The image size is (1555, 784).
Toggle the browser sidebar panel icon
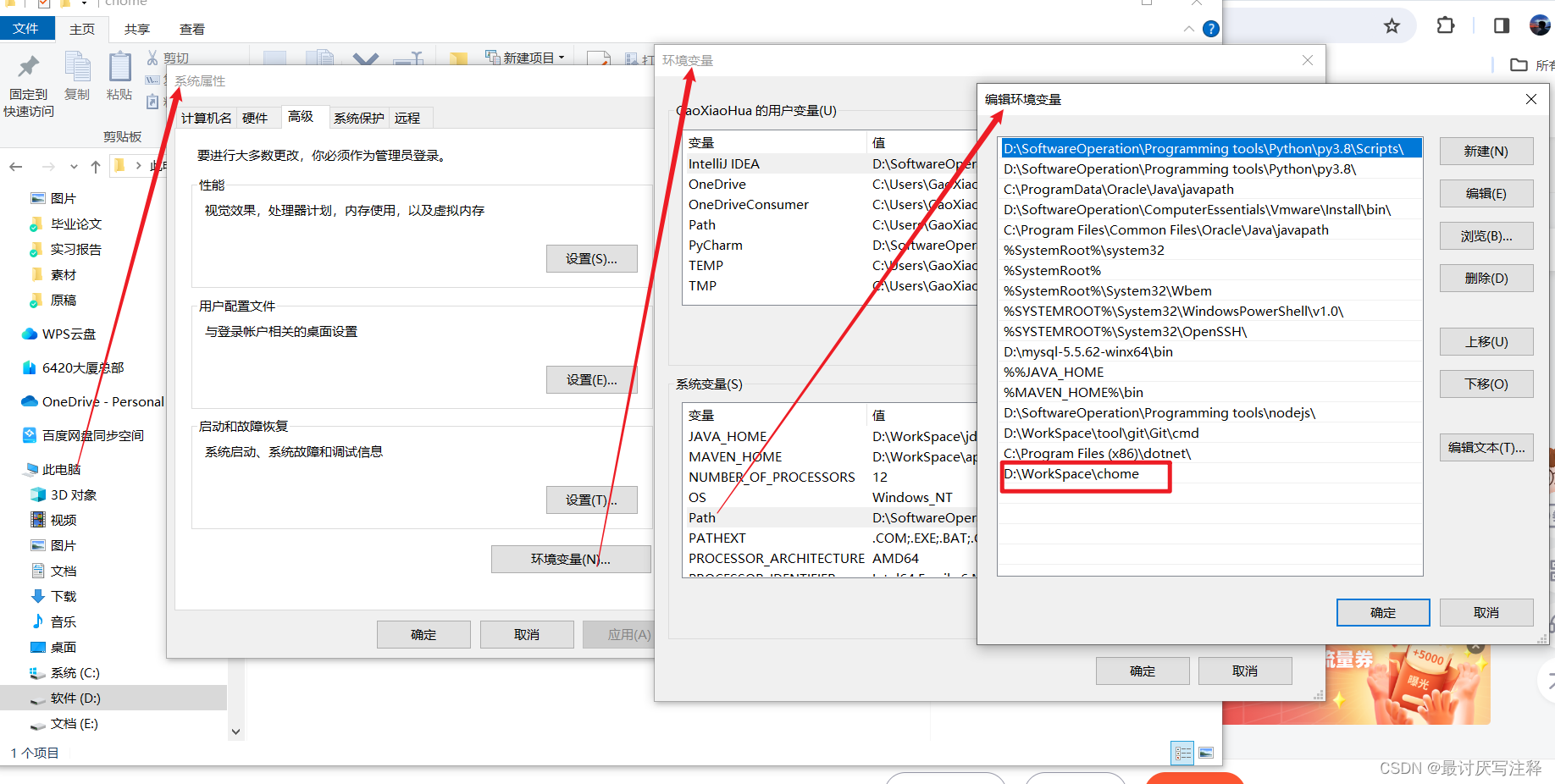pyautogui.click(x=1500, y=25)
